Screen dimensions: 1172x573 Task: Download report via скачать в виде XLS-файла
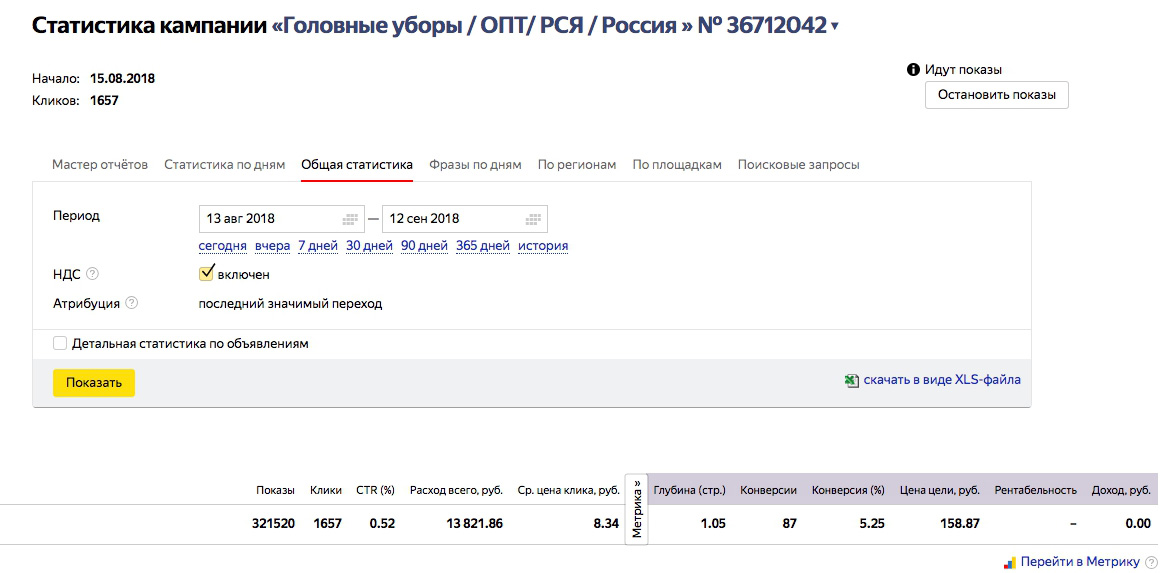point(942,380)
